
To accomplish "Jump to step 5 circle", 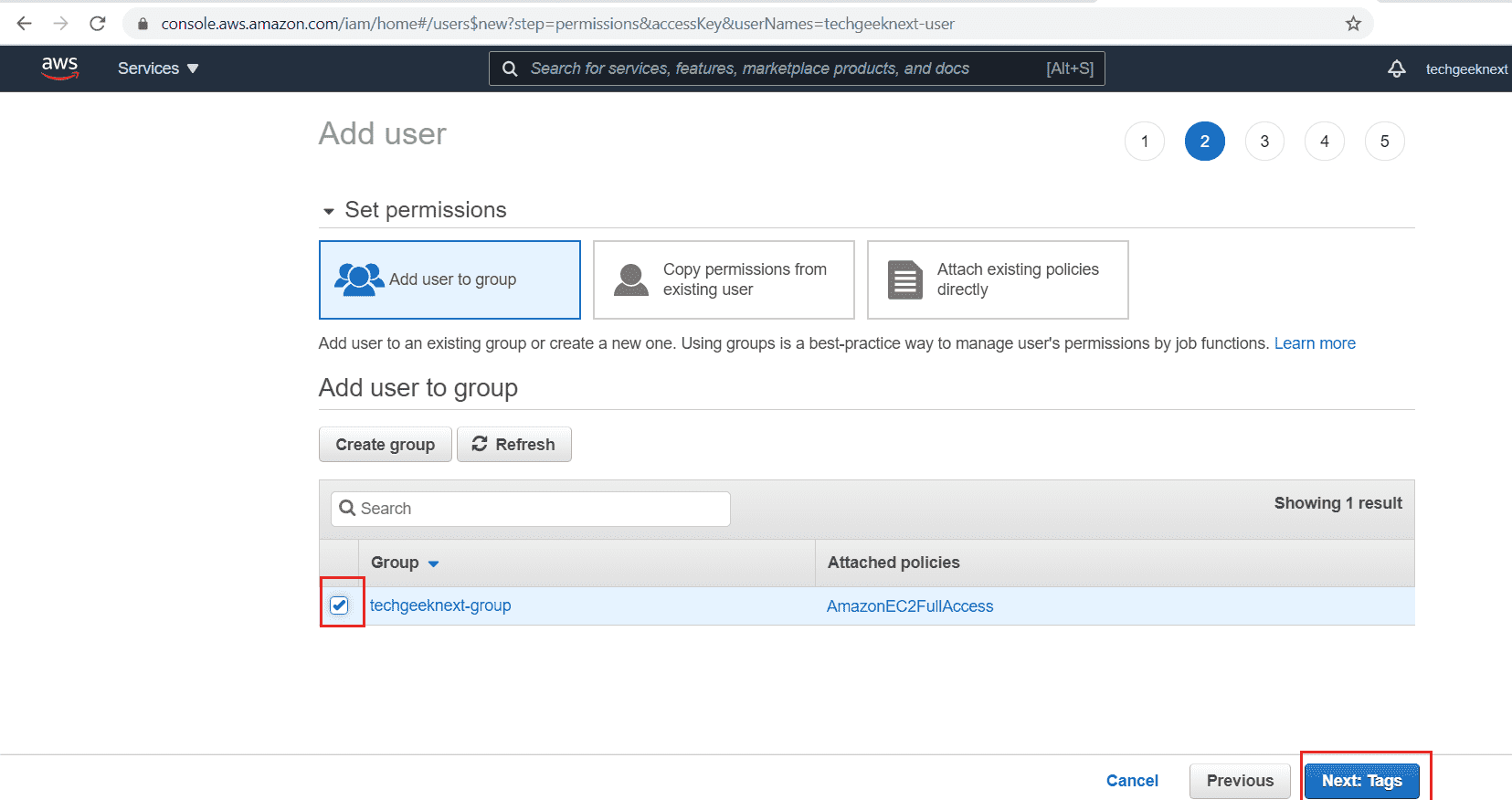I will [x=1385, y=142].
